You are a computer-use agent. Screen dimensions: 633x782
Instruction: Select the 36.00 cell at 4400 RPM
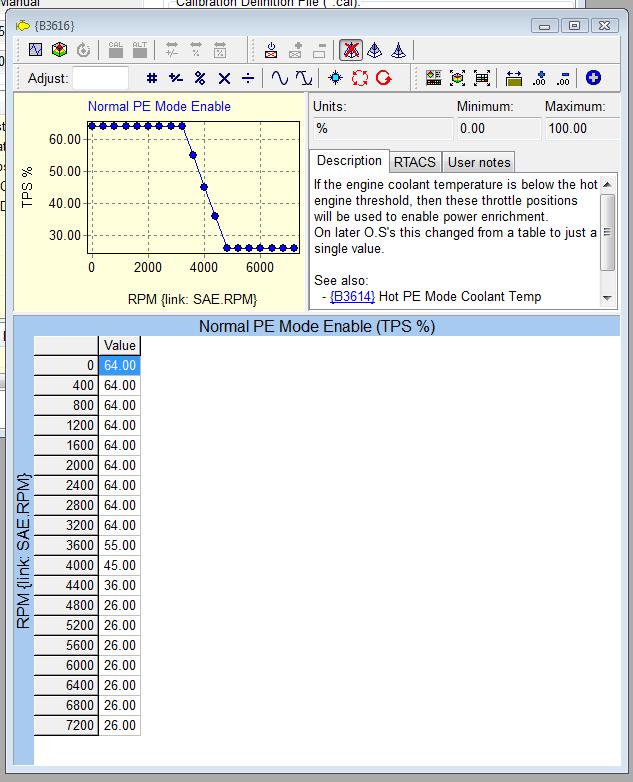(120, 585)
